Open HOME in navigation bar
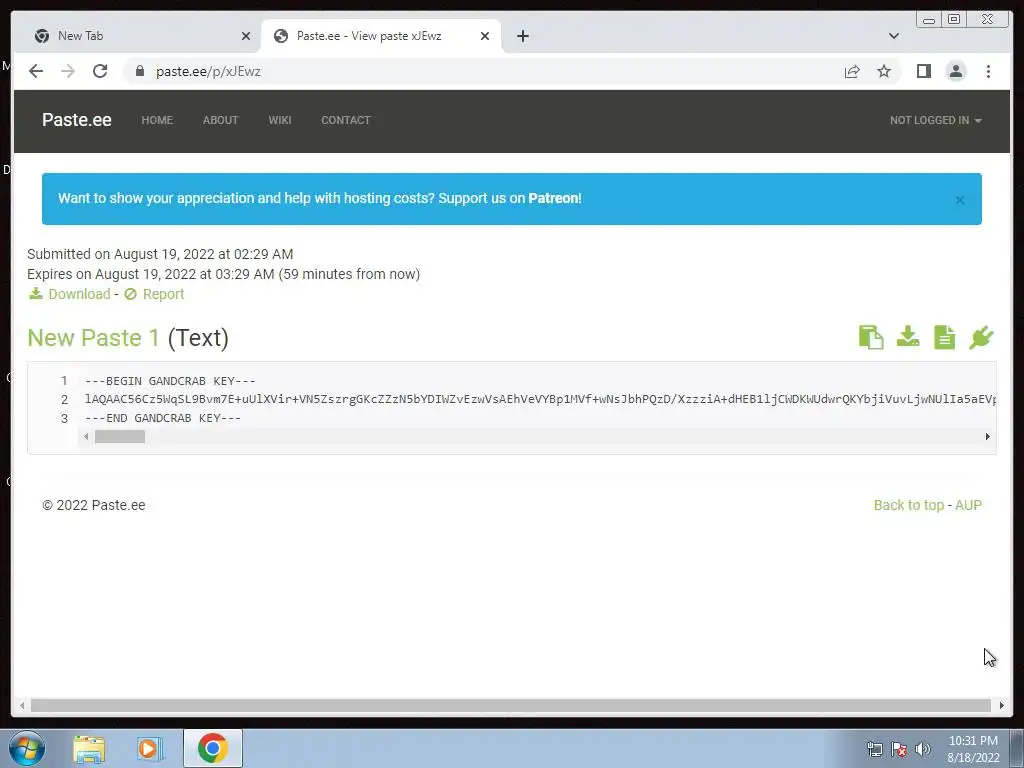The height and width of the screenshot is (768, 1024). click(x=157, y=120)
